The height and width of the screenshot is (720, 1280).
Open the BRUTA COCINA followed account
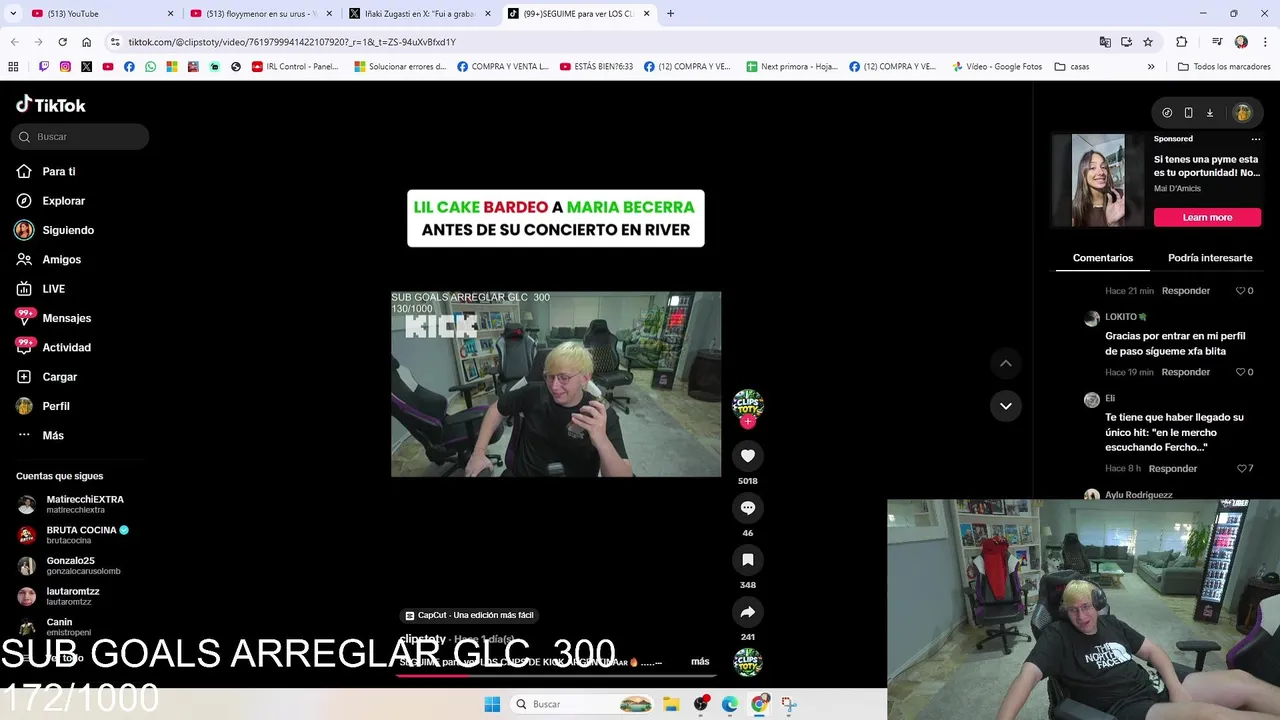tap(72, 535)
